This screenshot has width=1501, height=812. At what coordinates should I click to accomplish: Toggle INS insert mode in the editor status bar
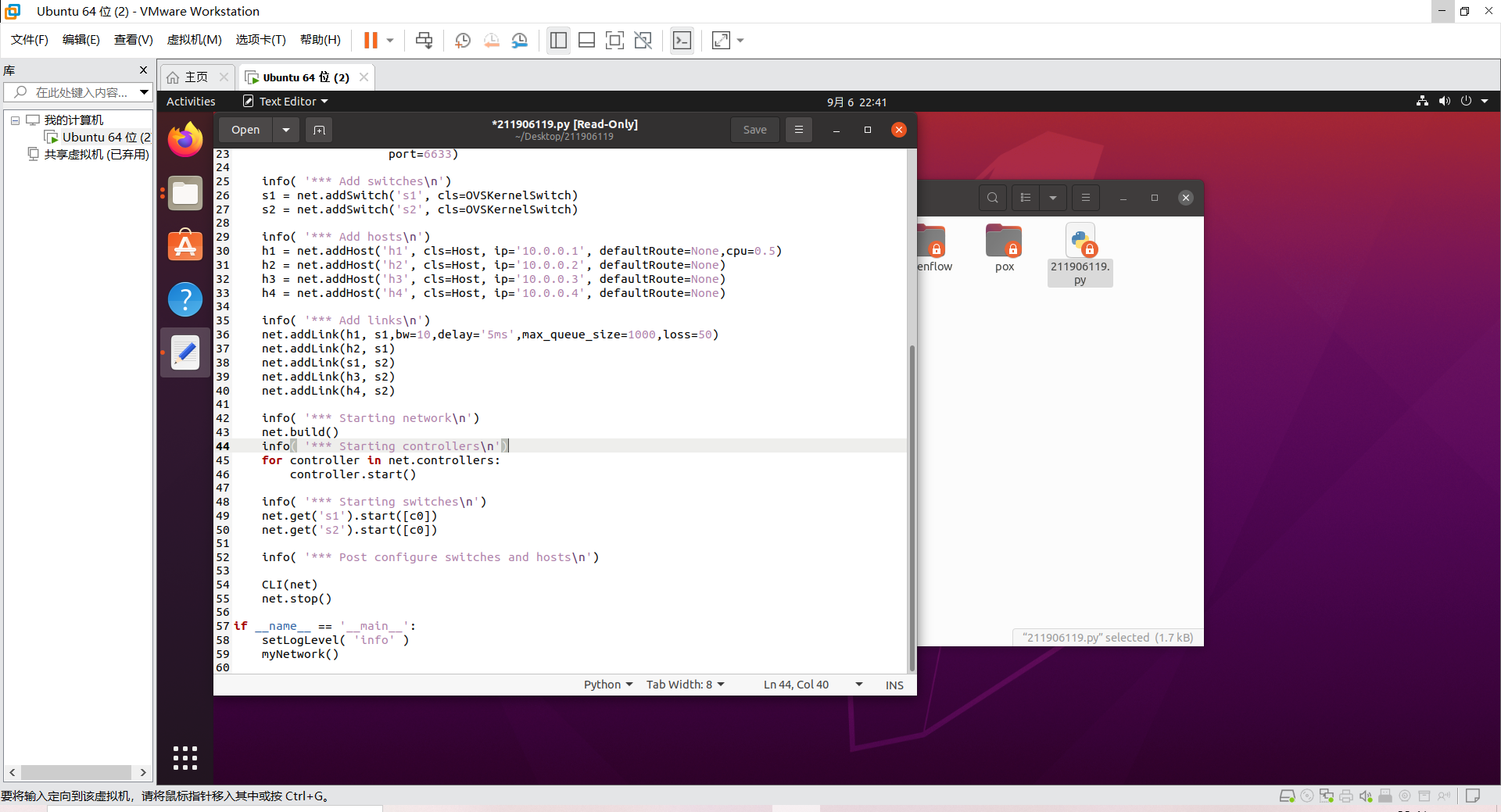(894, 685)
